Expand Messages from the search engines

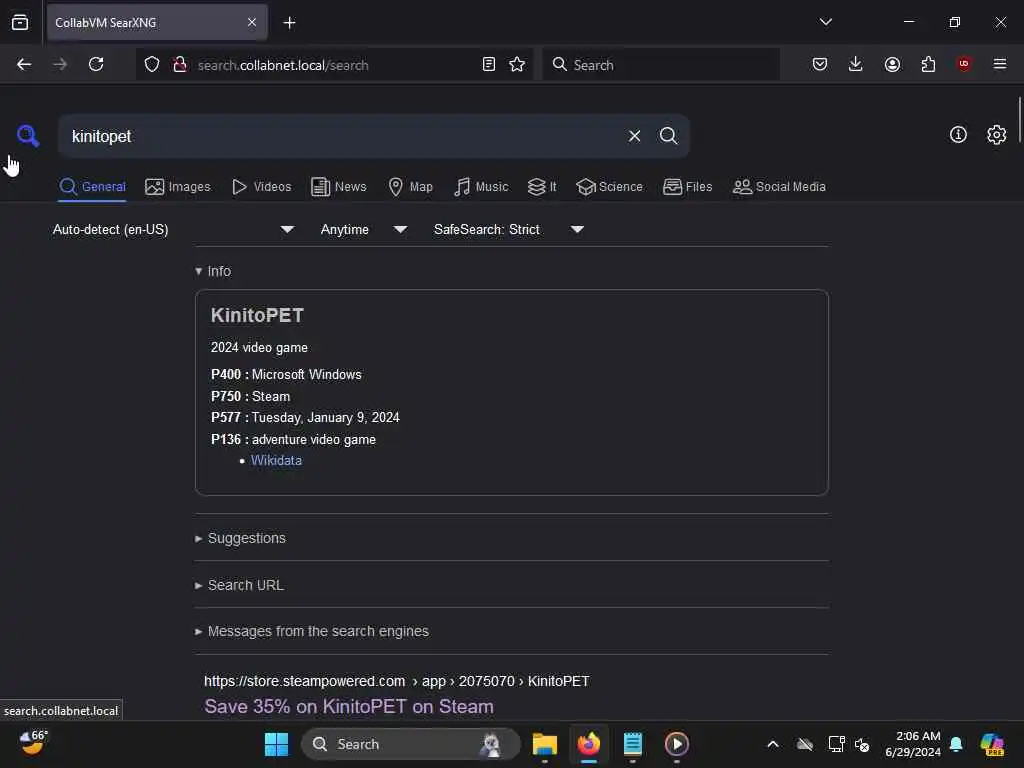[312, 632]
